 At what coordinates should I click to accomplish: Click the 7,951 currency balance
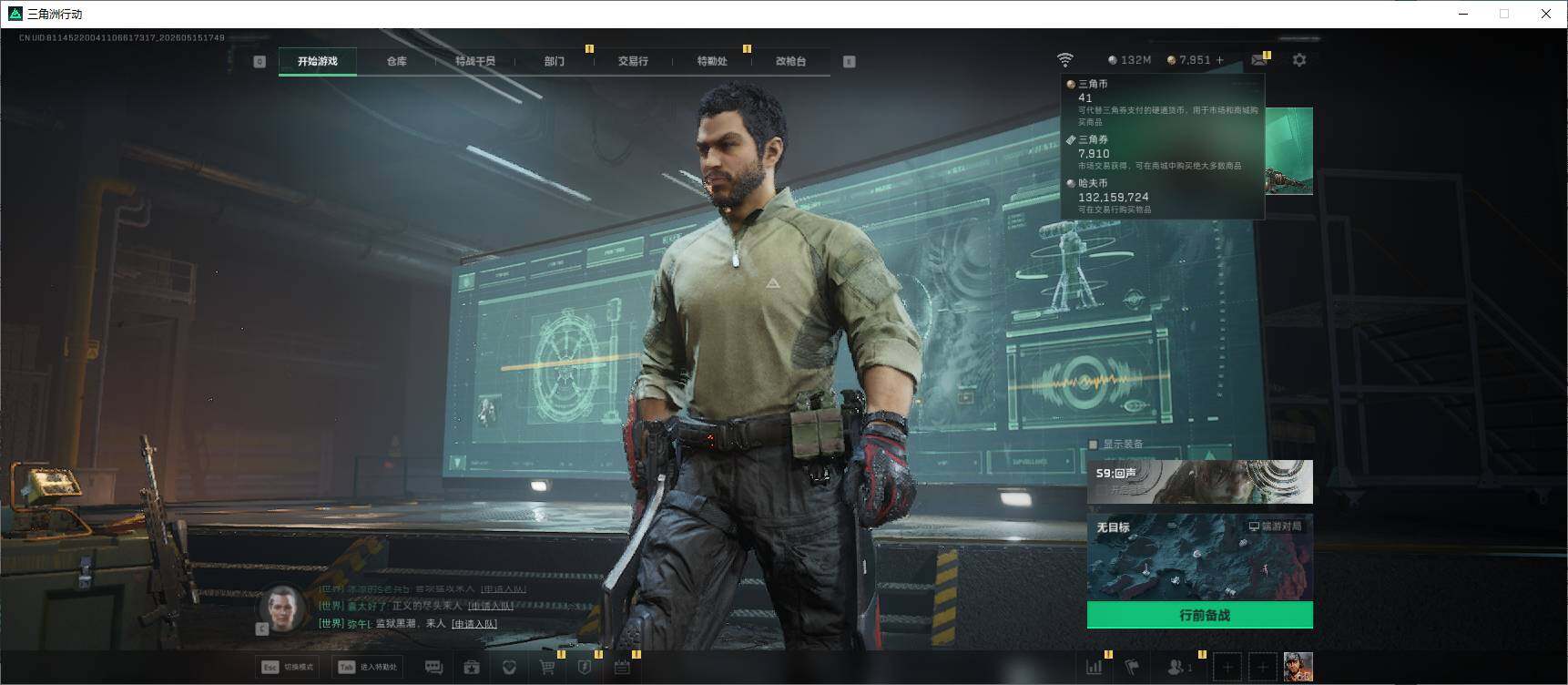pyautogui.click(x=1188, y=60)
